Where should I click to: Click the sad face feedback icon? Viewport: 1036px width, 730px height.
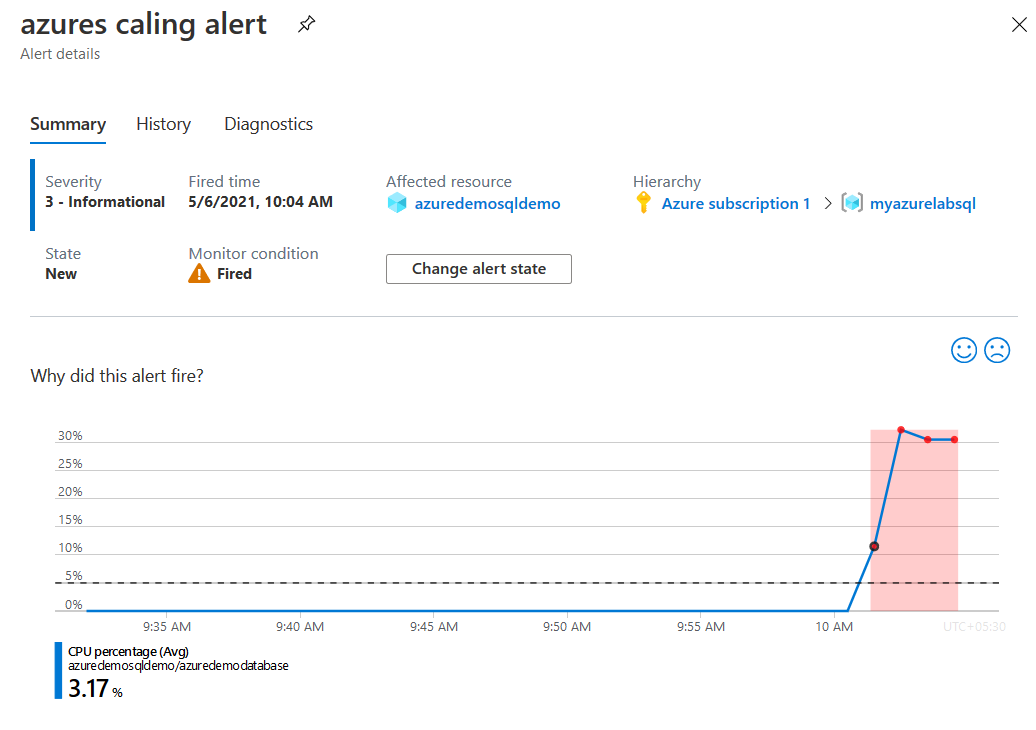coord(997,350)
